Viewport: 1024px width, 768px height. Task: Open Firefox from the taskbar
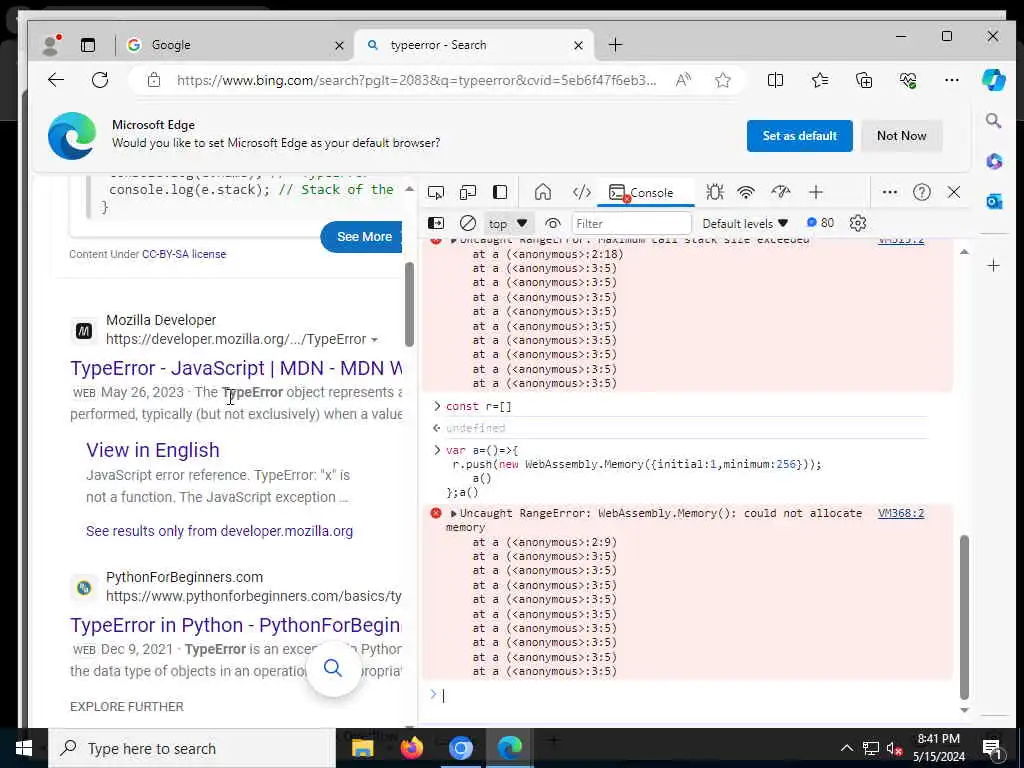pos(411,748)
